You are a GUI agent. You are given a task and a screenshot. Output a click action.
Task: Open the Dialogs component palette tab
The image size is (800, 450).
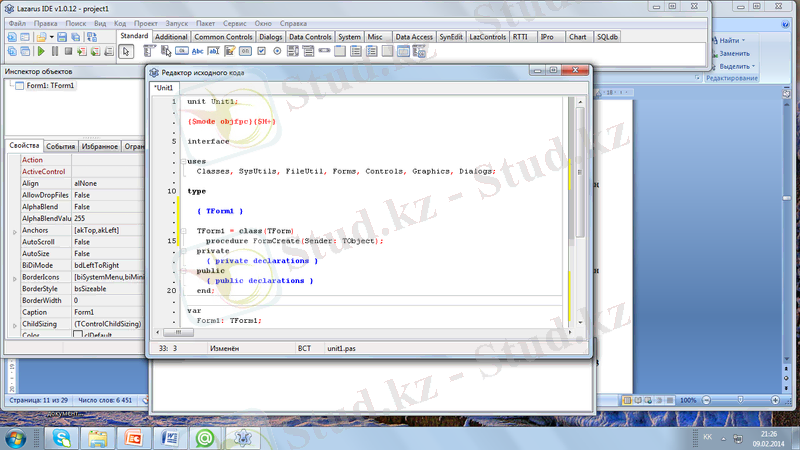(x=270, y=37)
